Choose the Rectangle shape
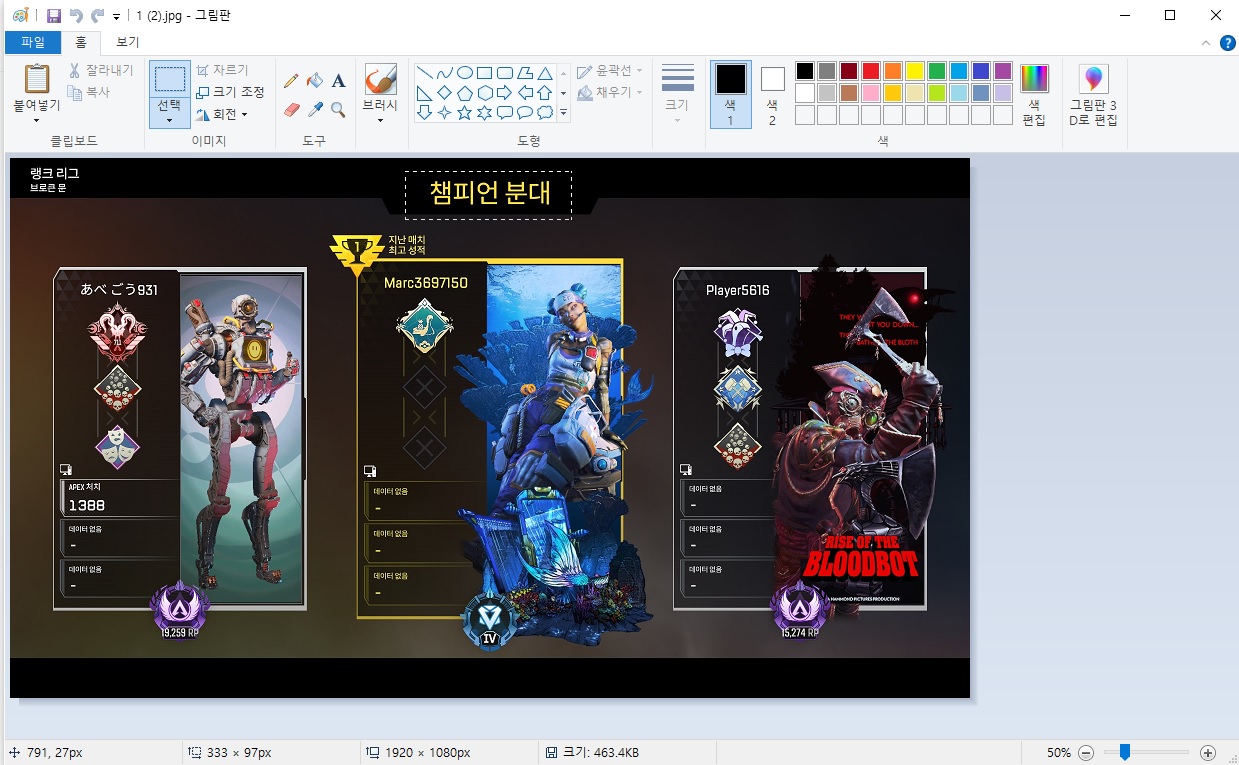The width and height of the screenshot is (1239, 765). 484,73
